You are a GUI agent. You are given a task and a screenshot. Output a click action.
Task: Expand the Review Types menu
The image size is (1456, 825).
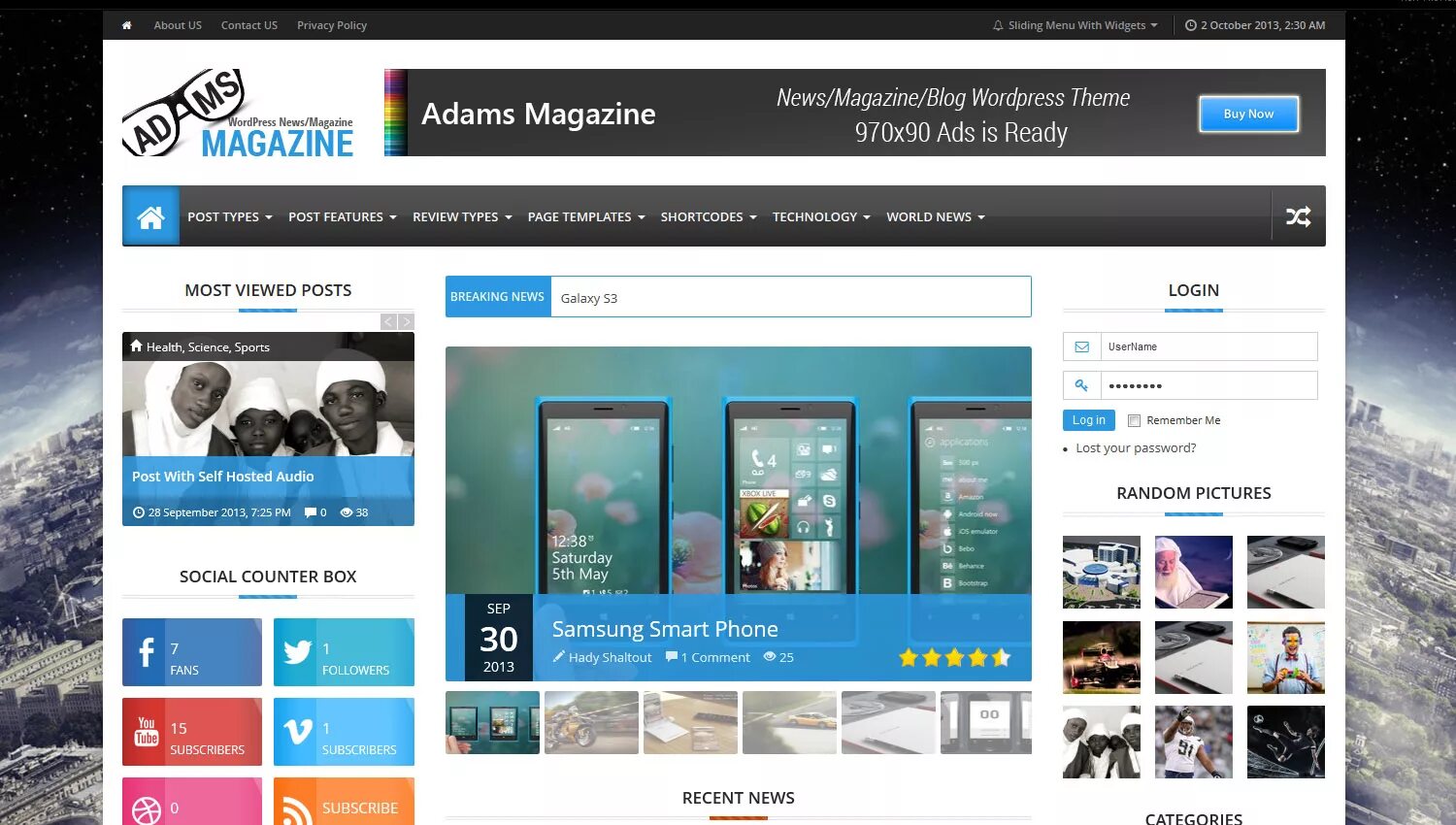(462, 216)
